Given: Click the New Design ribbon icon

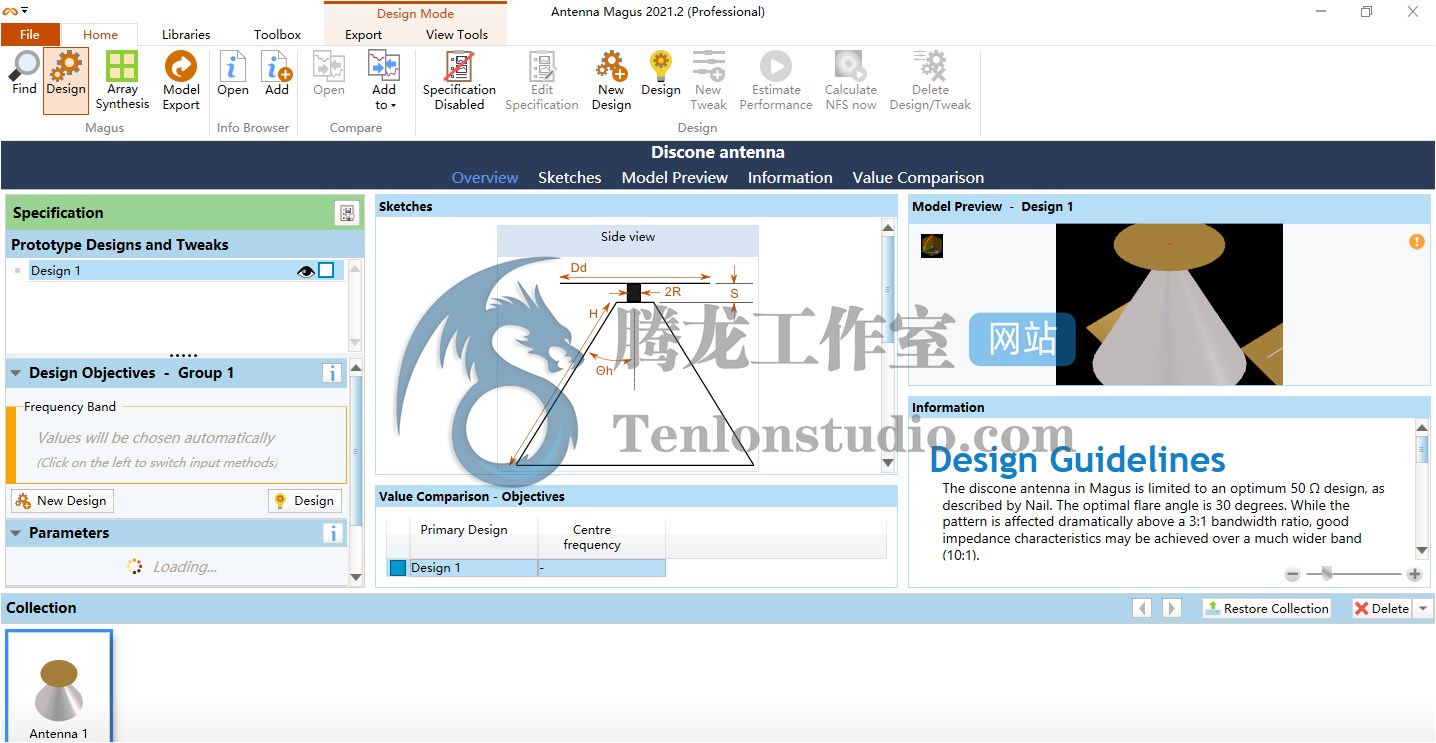Looking at the screenshot, I should [x=611, y=66].
